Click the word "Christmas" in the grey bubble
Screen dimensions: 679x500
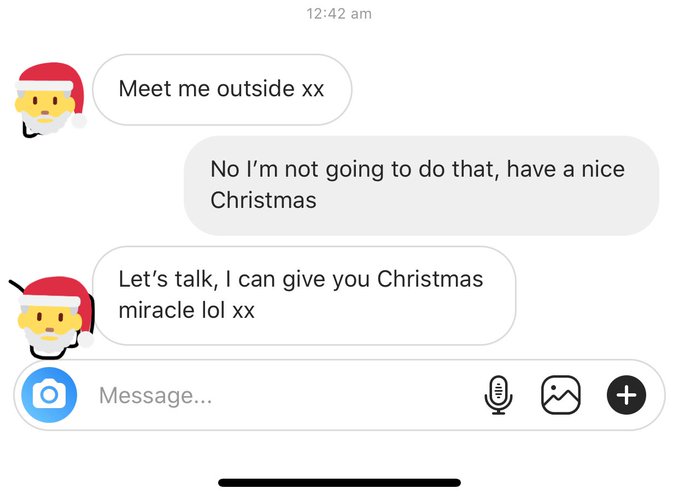tap(263, 200)
